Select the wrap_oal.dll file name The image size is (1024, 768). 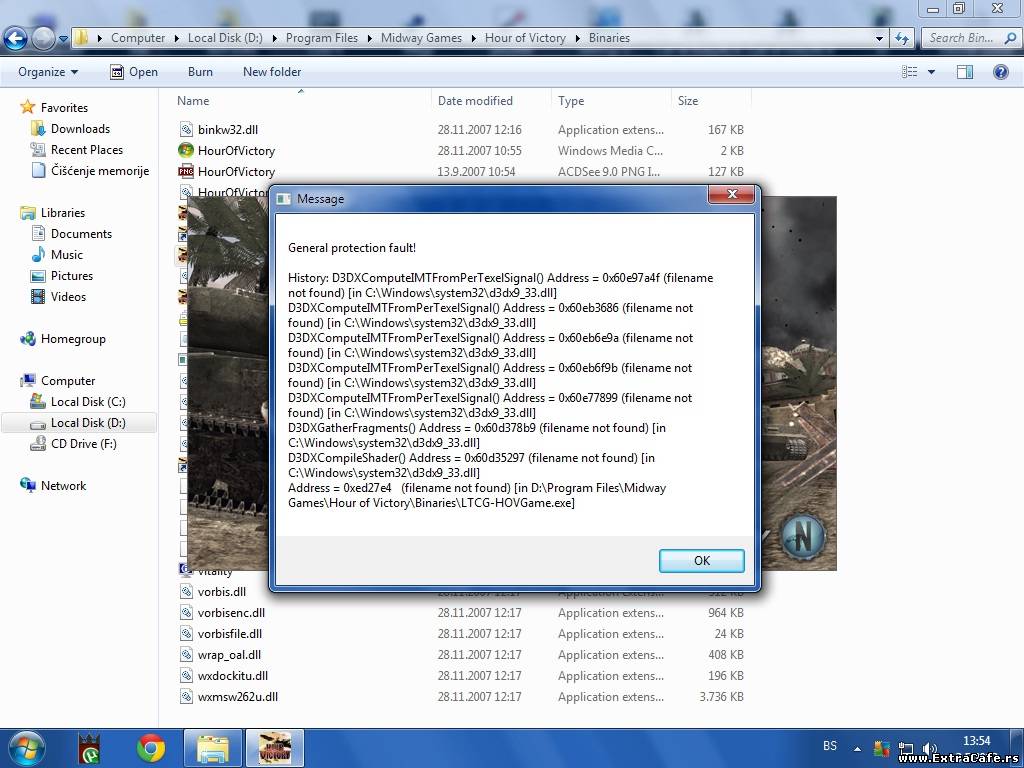click(x=229, y=654)
